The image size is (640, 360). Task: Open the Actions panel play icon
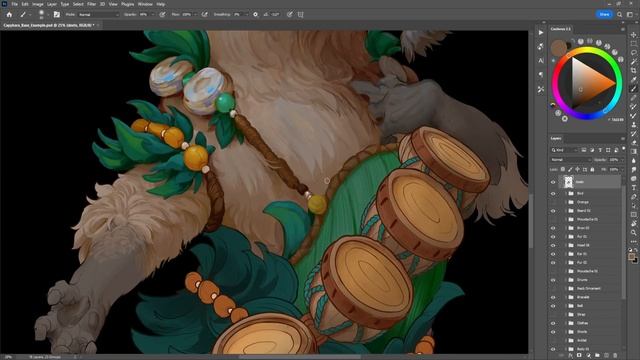tap(541, 32)
